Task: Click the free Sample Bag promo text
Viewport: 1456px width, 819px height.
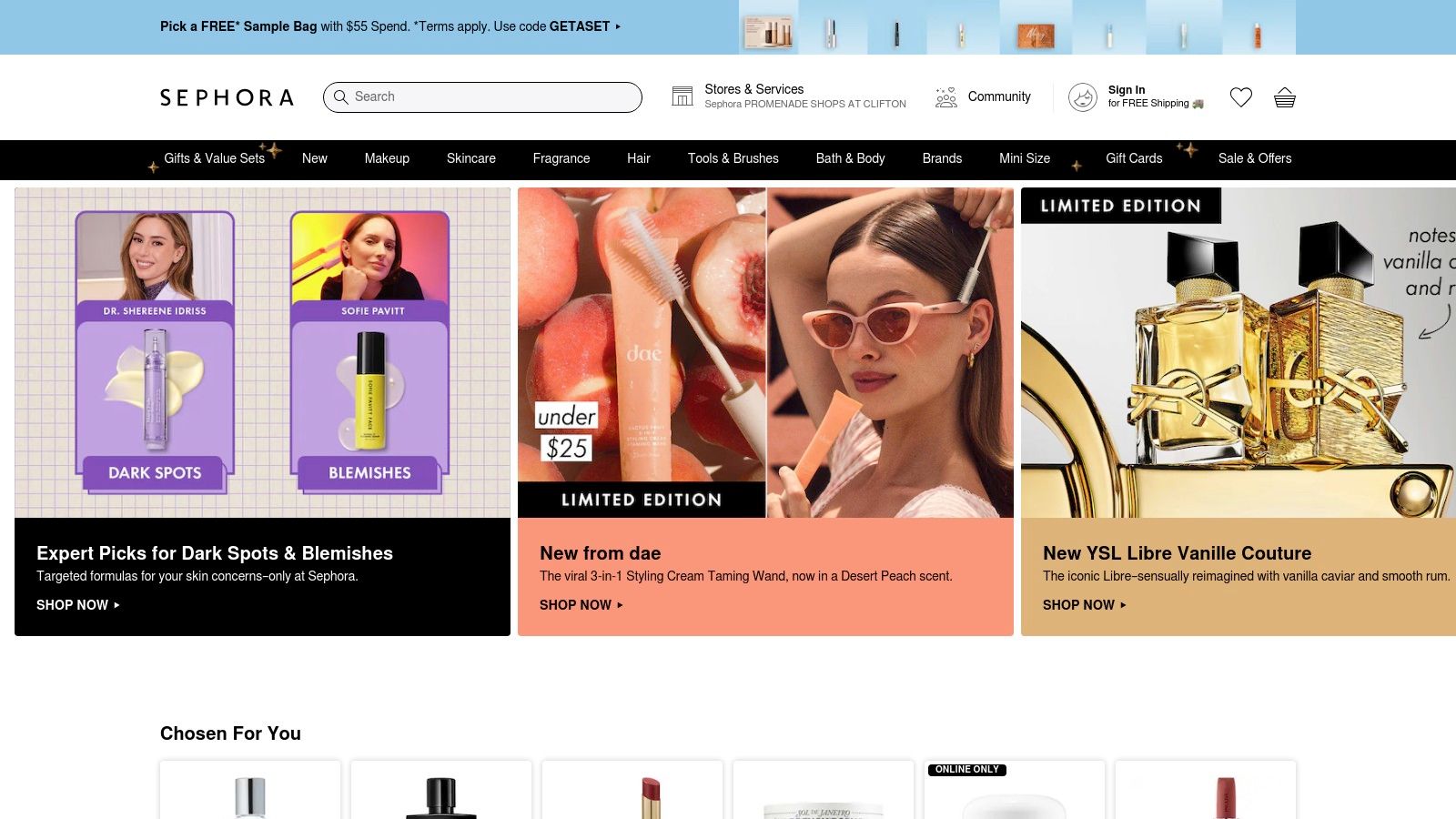Action: [x=385, y=26]
